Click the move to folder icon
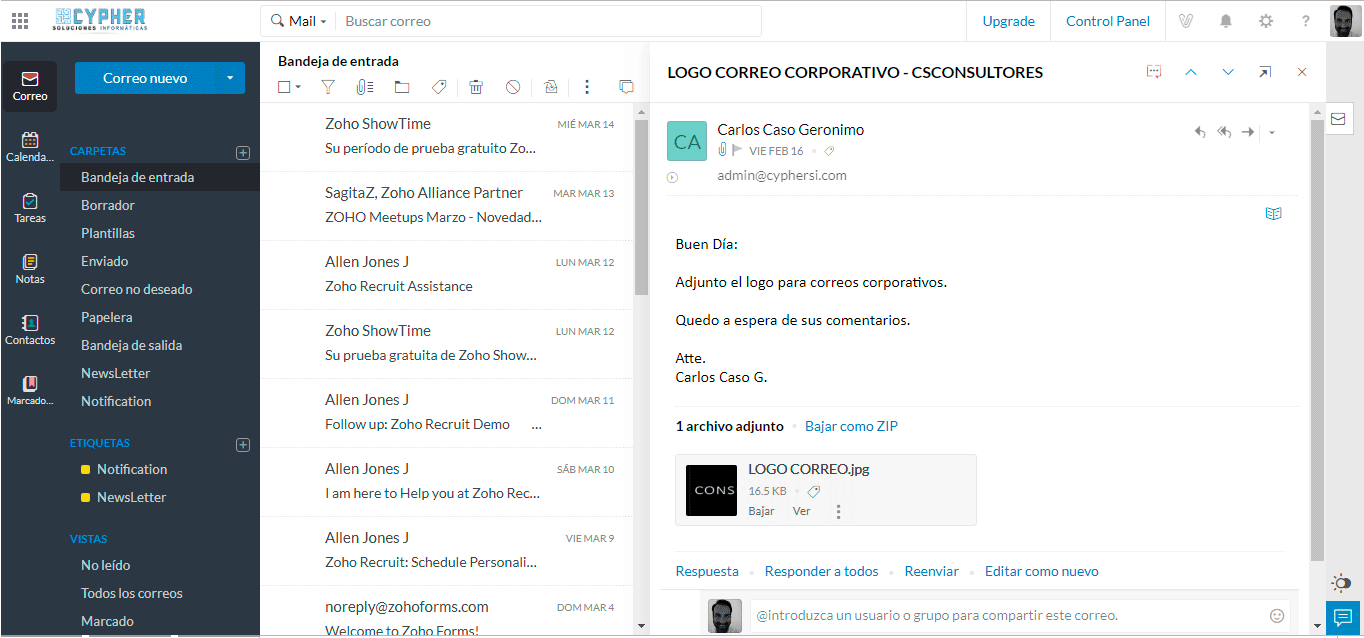This screenshot has height=638, width=1364. (401, 87)
